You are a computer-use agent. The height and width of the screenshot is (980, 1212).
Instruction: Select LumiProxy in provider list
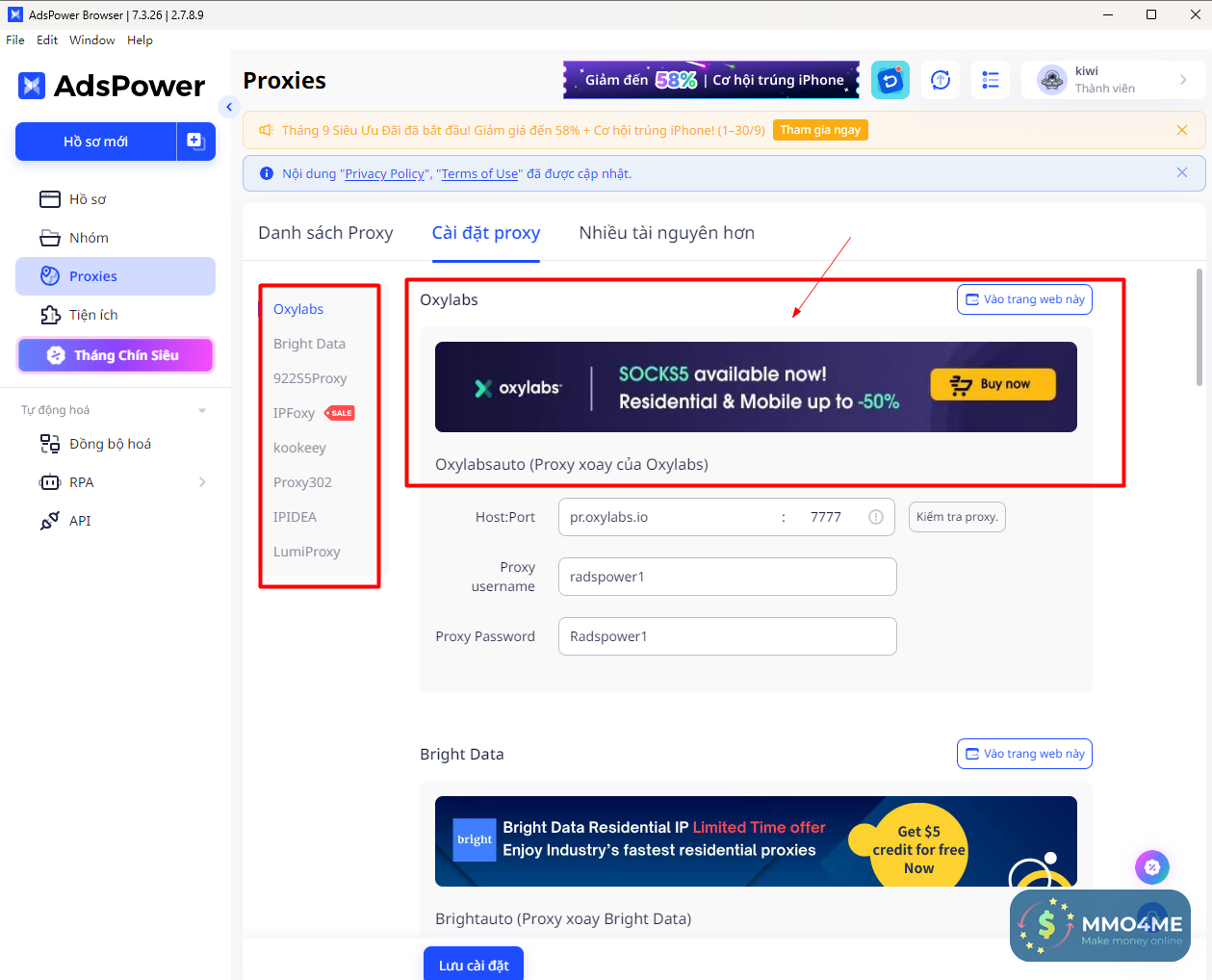click(x=307, y=552)
